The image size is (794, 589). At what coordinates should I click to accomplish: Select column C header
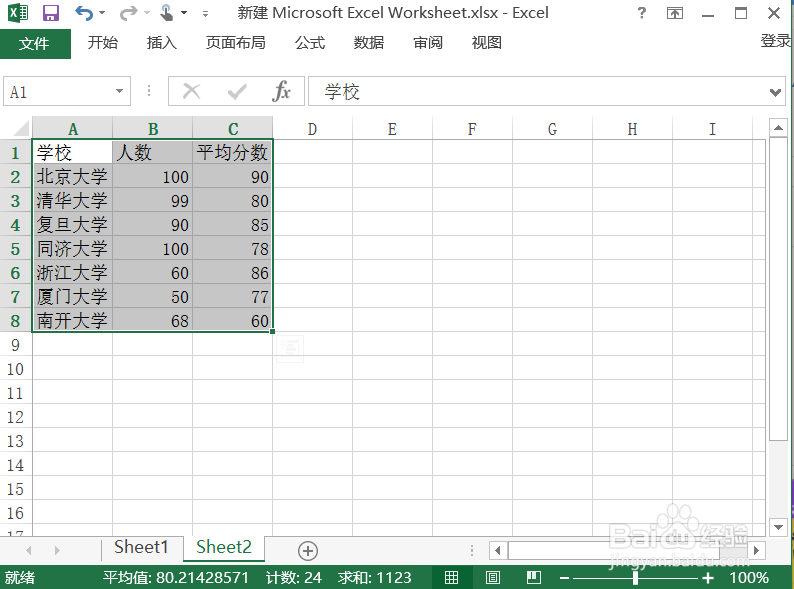(232, 129)
